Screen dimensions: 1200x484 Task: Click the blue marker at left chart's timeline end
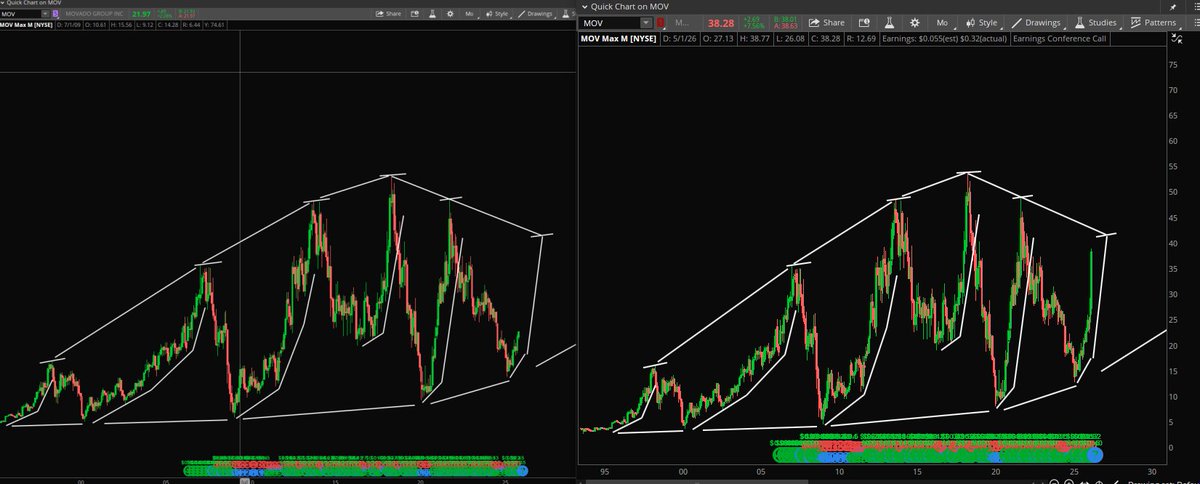[x=522, y=470]
